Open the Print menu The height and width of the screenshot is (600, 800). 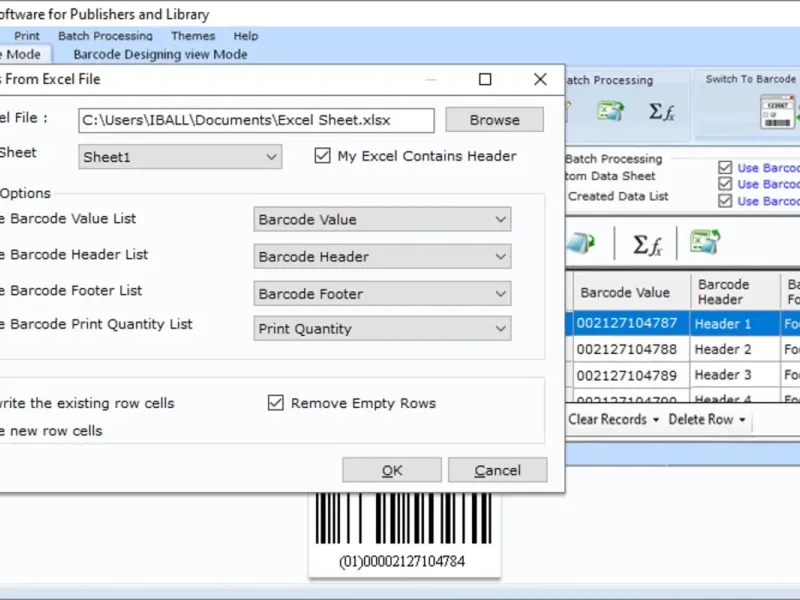coord(27,36)
